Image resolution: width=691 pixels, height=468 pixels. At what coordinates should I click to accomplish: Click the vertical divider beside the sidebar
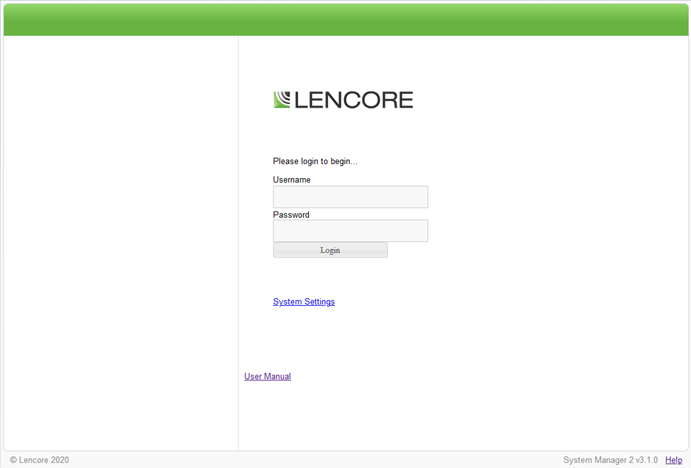click(x=238, y=240)
